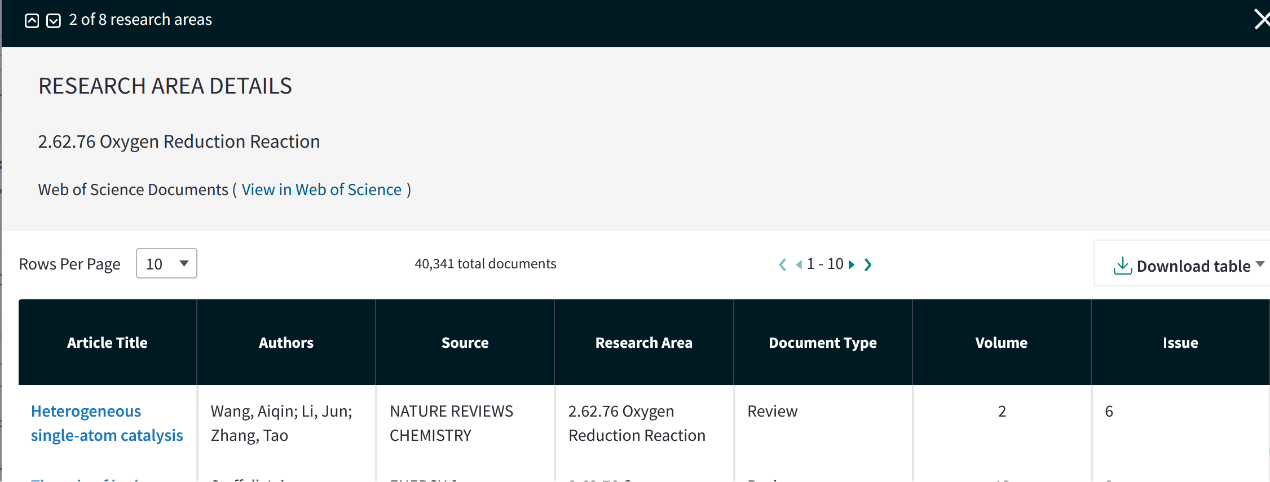The height and width of the screenshot is (482, 1270).
Task: Sort by the Document Type column header
Action: 822,343
